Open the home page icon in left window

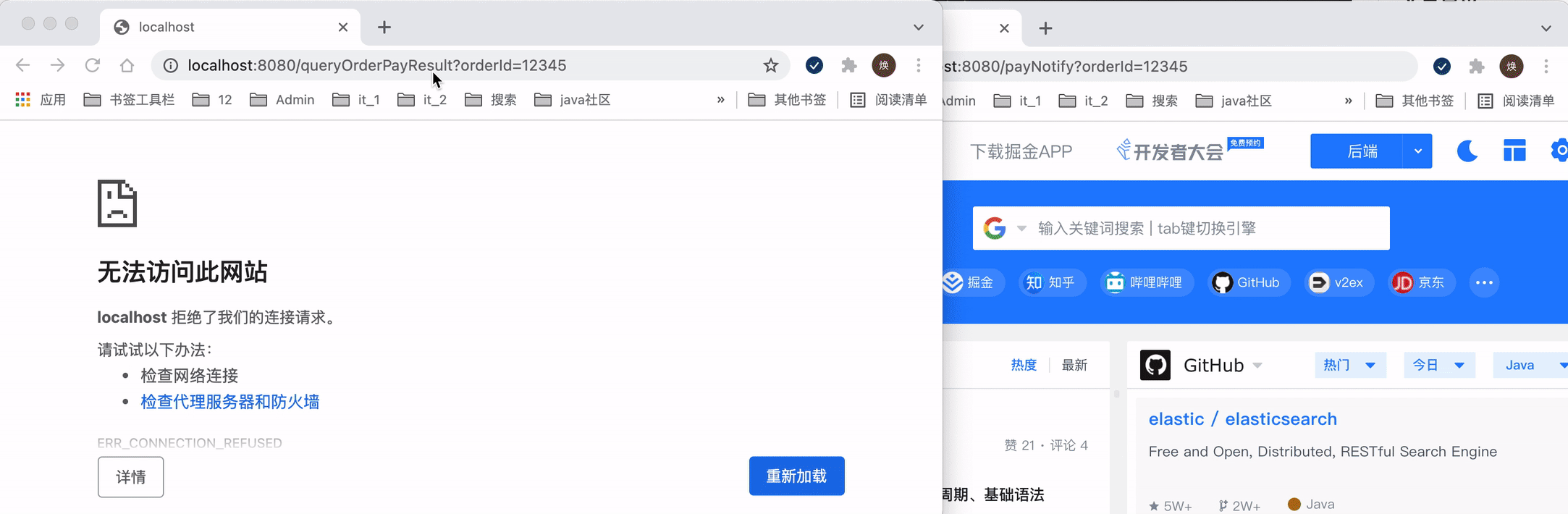pyautogui.click(x=127, y=65)
